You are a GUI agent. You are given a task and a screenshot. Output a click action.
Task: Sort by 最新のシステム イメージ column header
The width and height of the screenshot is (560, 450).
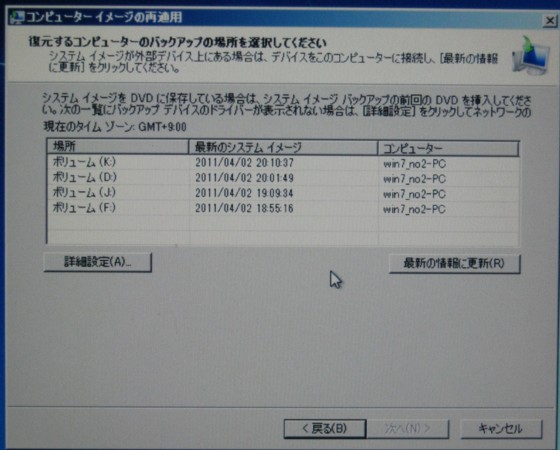coord(283,148)
